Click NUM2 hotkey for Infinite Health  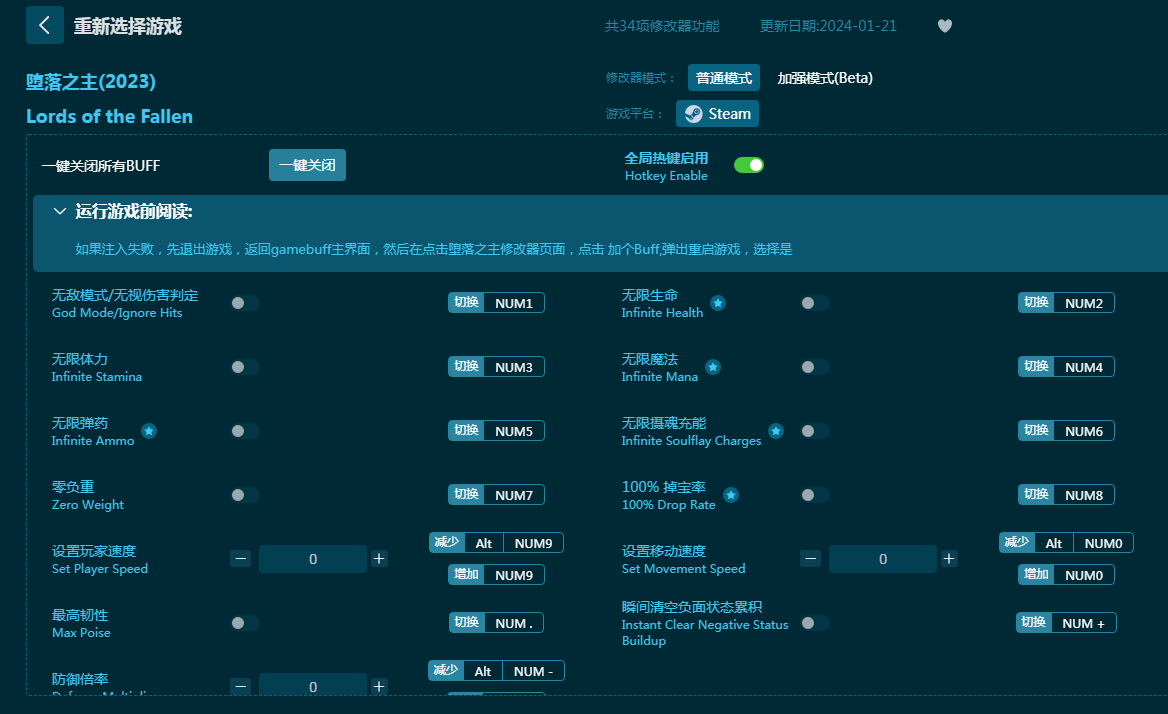click(1066, 303)
